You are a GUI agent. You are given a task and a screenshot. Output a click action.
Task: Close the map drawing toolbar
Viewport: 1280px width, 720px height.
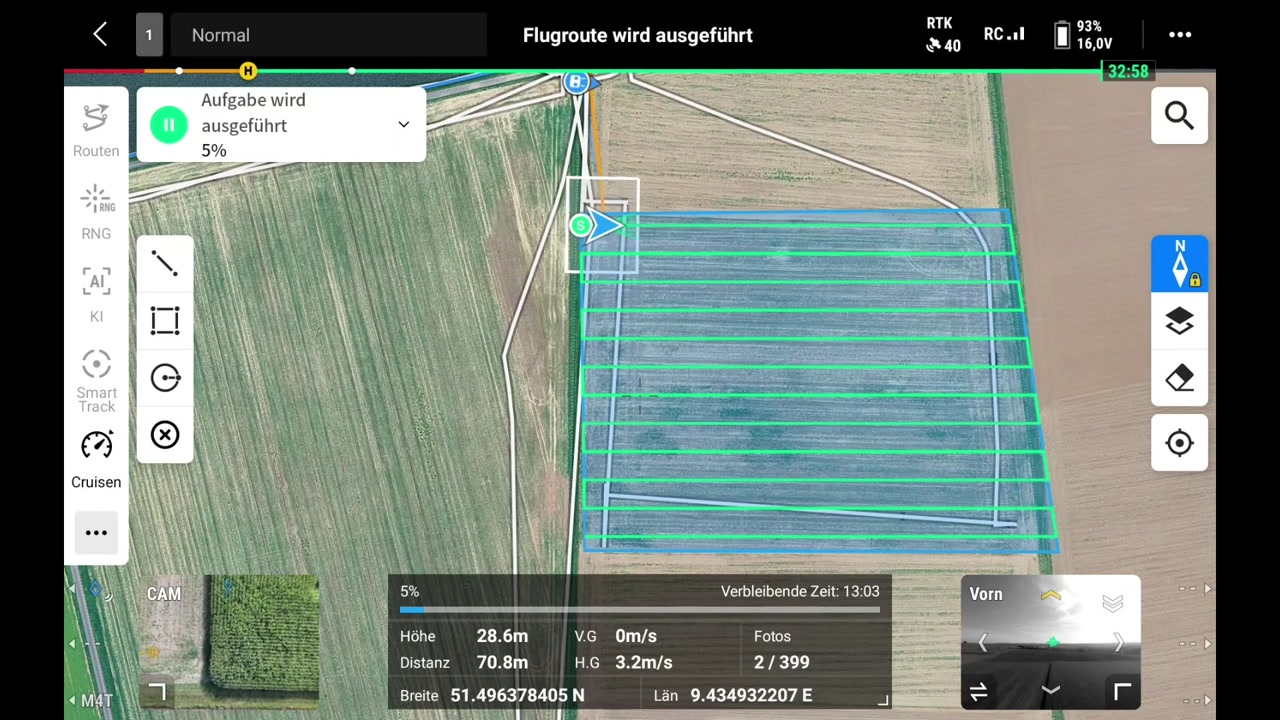pyautogui.click(x=165, y=435)
